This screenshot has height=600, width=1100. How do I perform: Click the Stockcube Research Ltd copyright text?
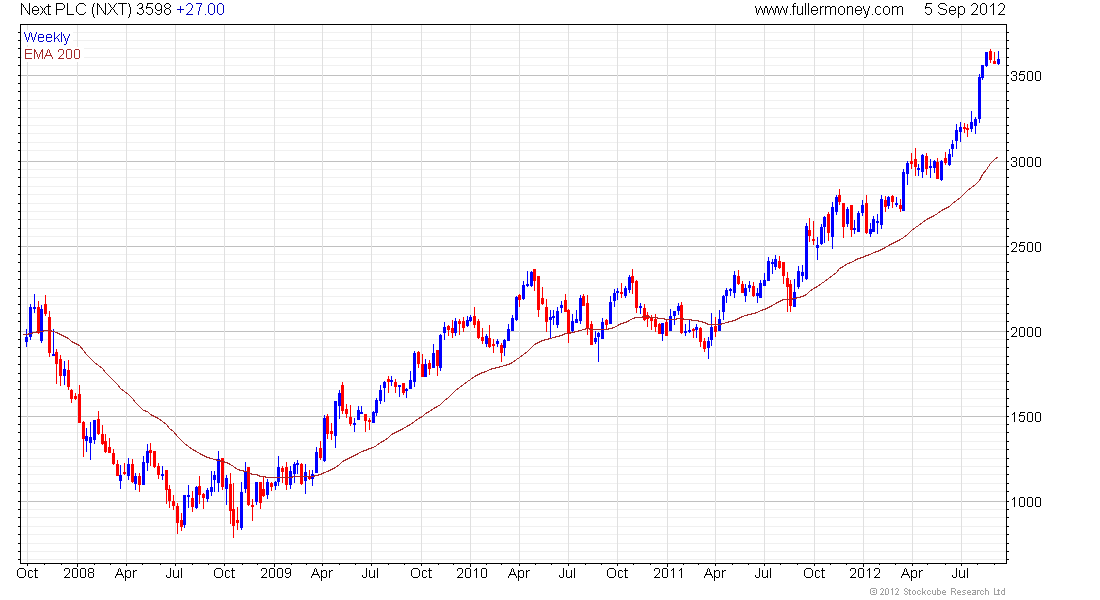coord(937,592)
